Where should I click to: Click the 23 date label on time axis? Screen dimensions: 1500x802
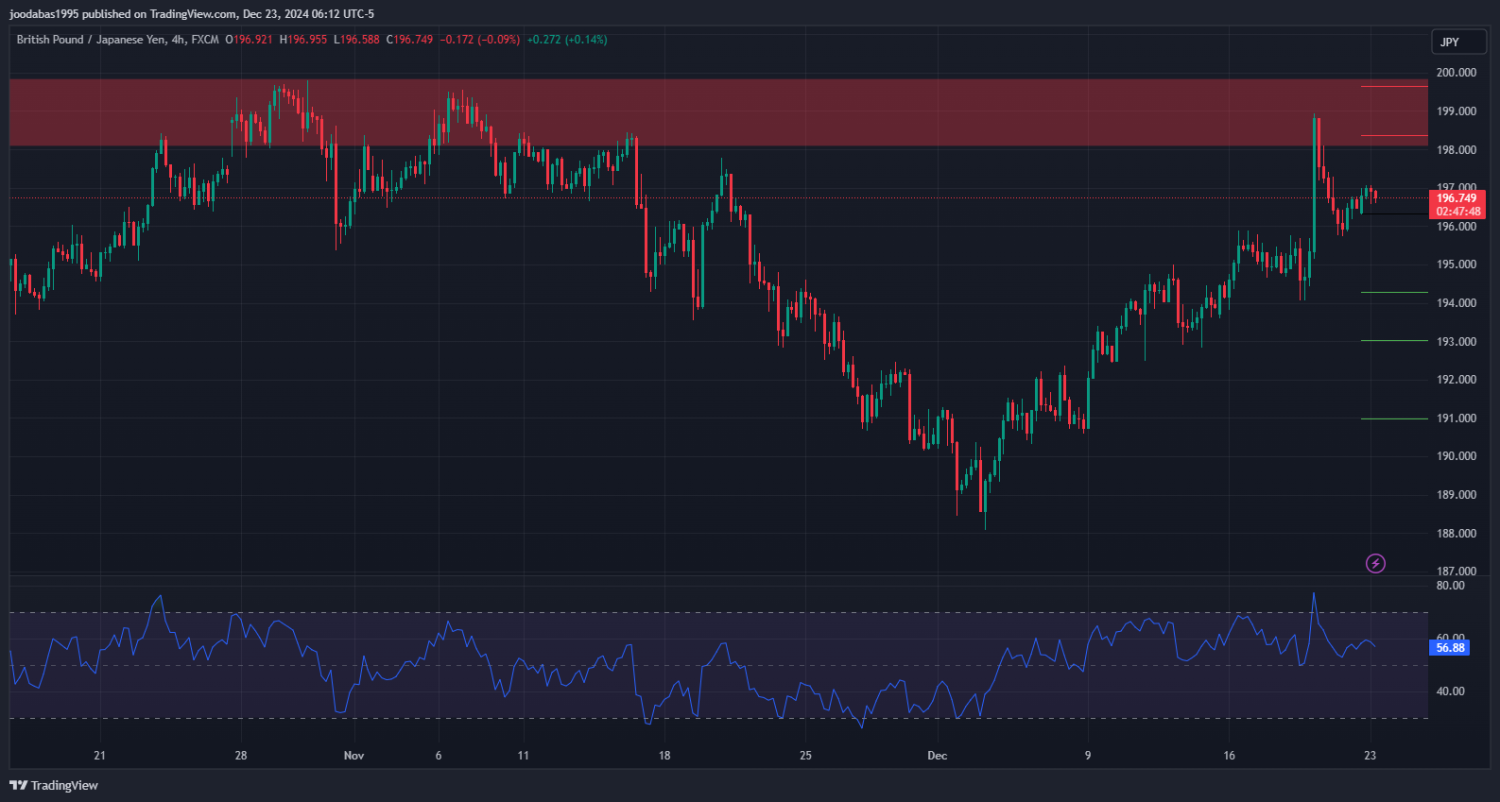1370,756
